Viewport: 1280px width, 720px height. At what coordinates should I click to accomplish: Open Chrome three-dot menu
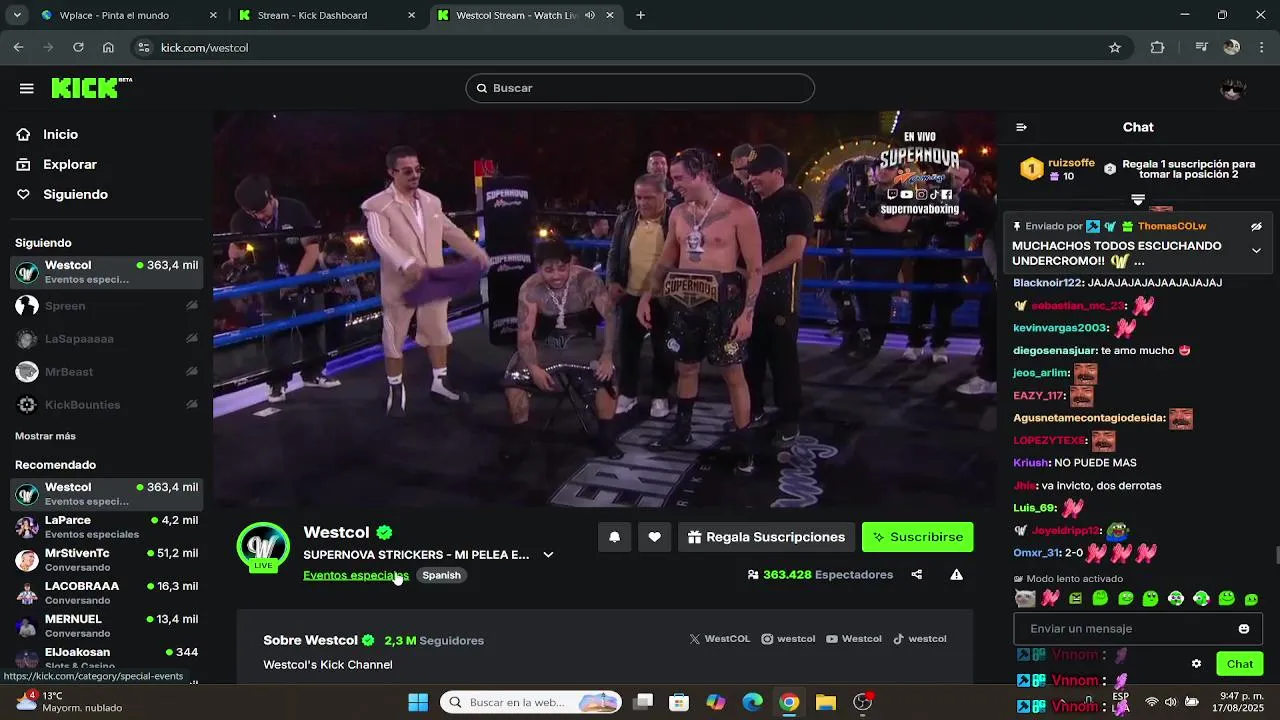(1261, 47)
